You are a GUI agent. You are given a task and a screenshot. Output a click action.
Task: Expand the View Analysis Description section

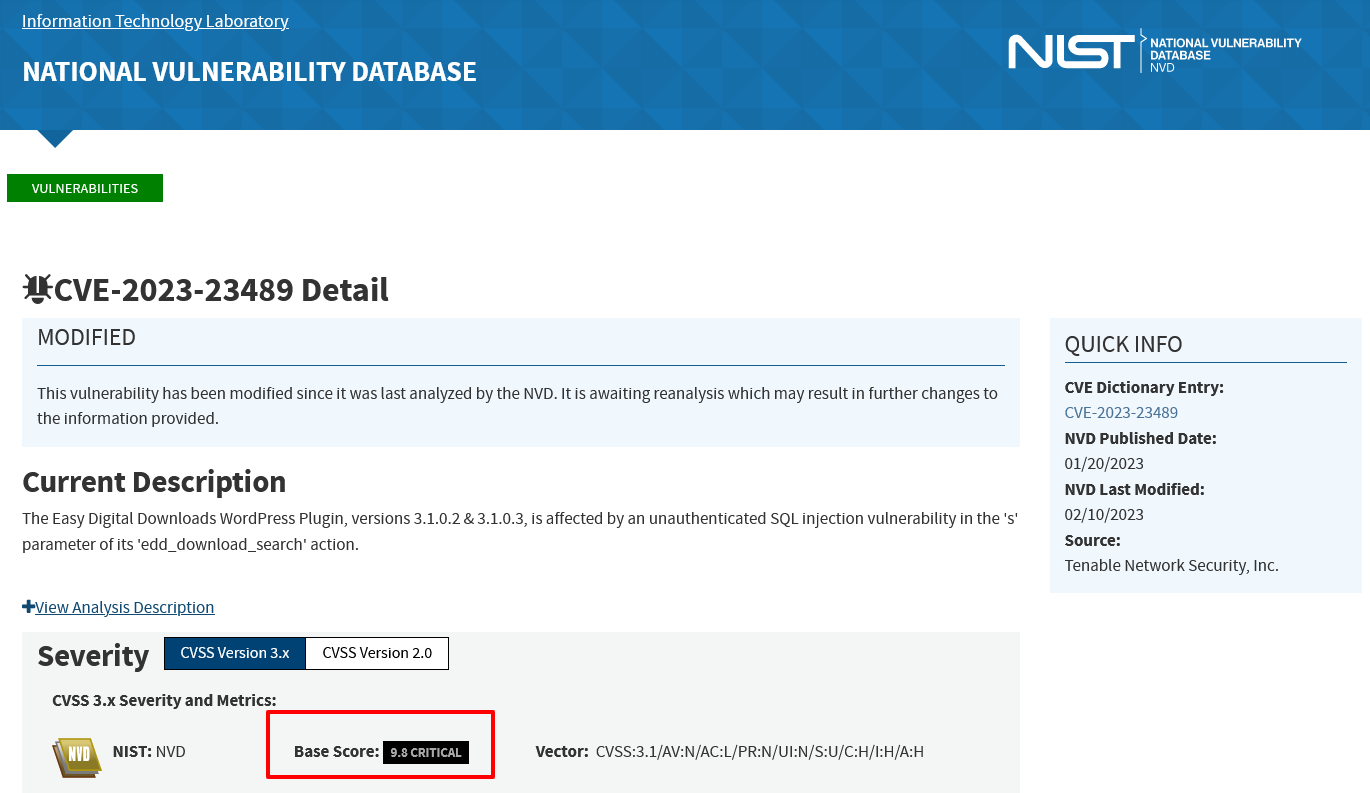126,607
